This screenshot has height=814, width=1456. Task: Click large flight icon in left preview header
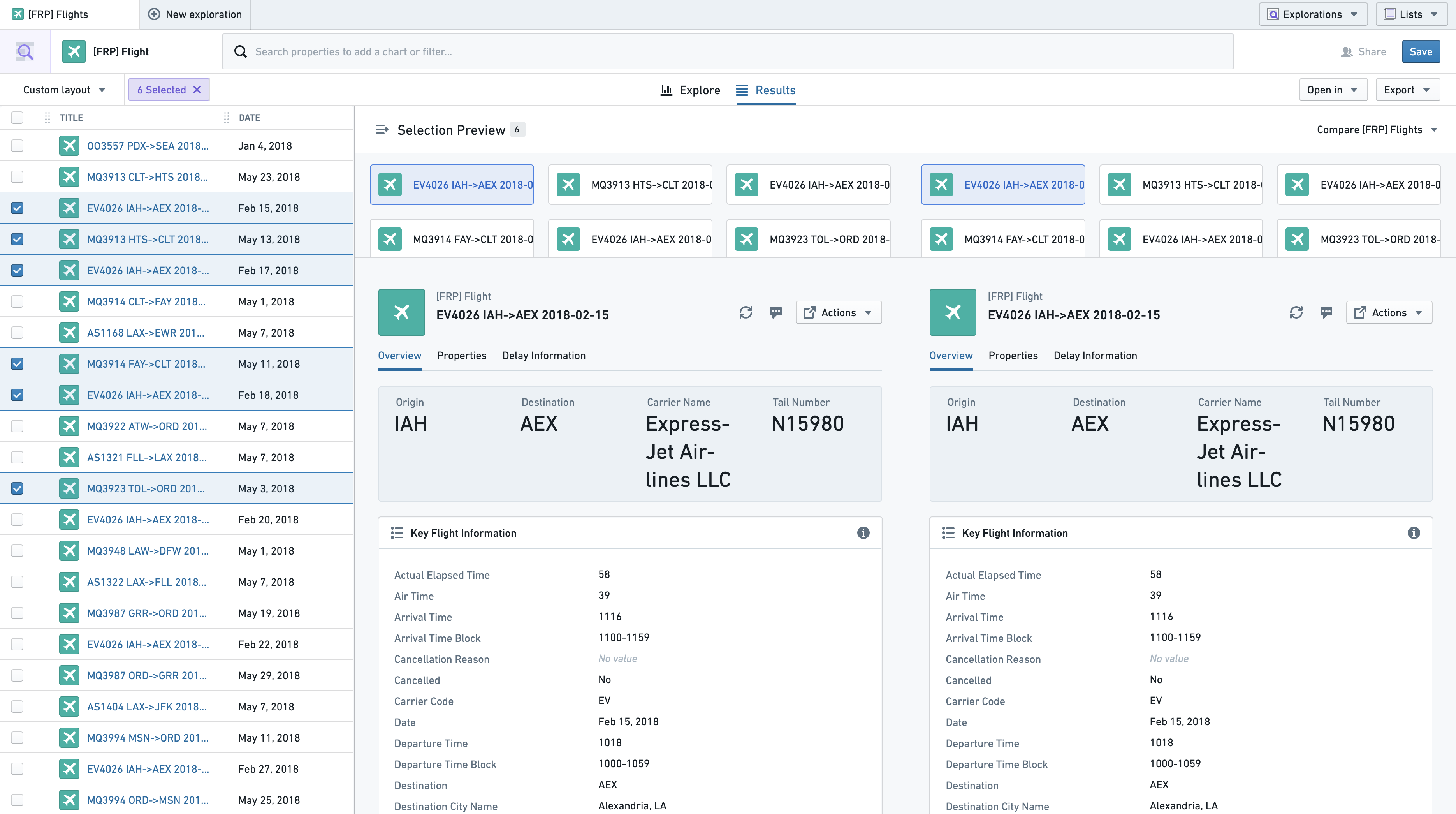401,312
